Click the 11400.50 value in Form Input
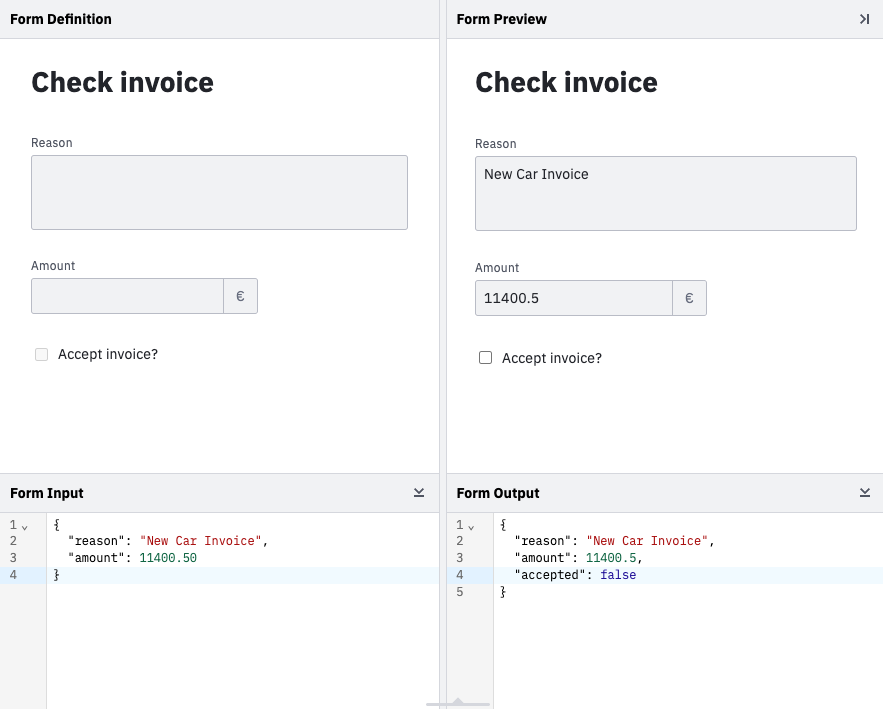This screenshot has width=883, height=709. click(x=168, y=558)
